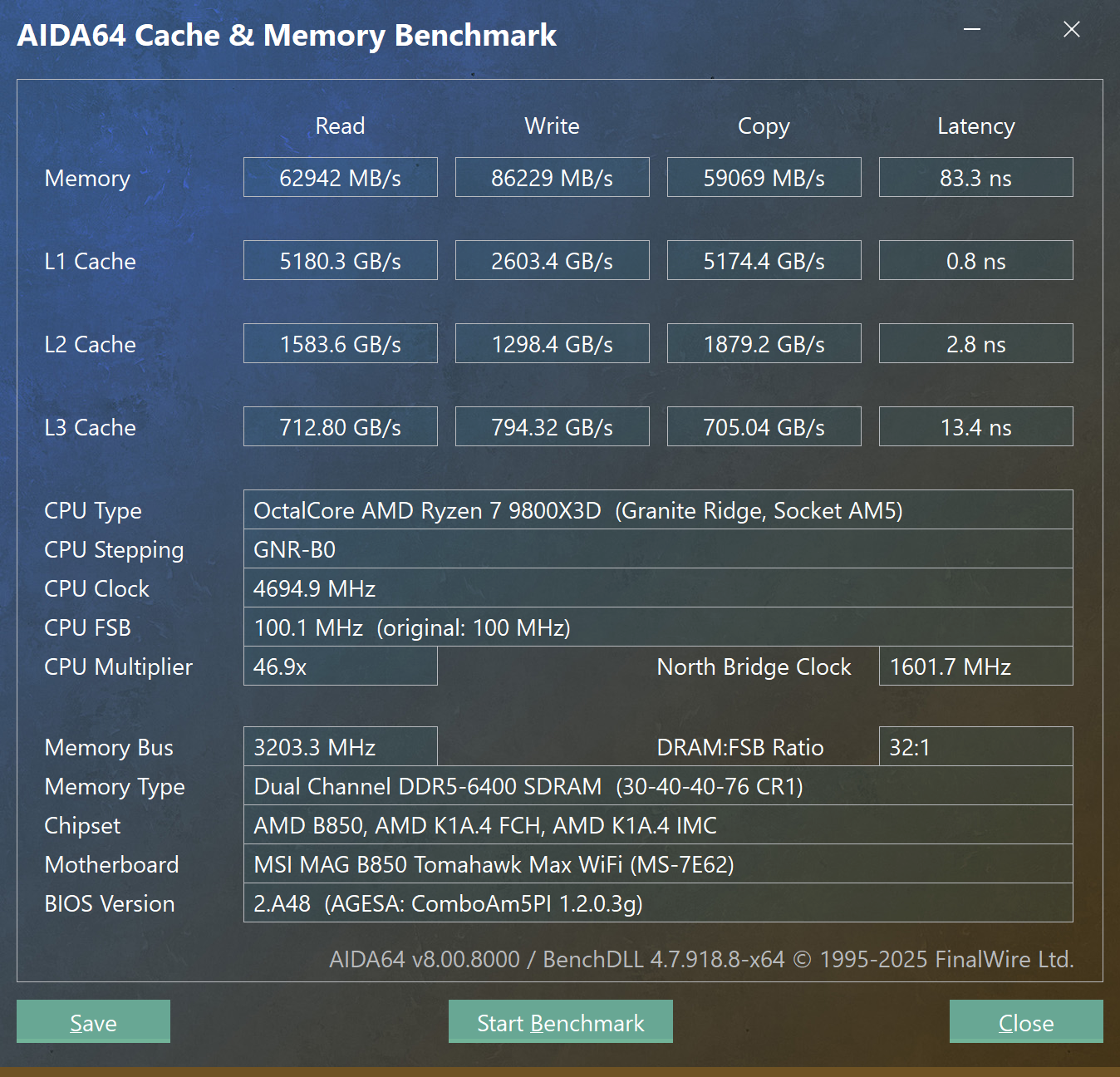
Task: Pick the L2 Cache read value 1583.6 GB/s
Action: [341, 343]
